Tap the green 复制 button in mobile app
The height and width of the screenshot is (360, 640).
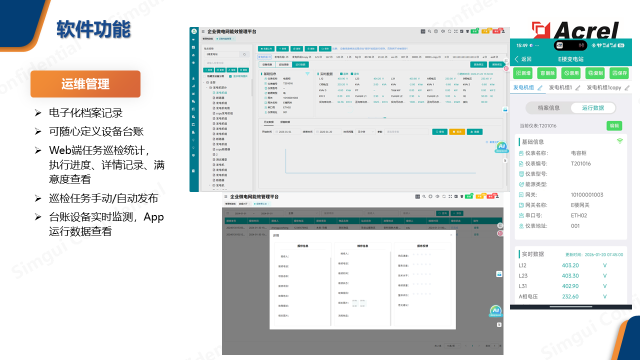(595, 73)
